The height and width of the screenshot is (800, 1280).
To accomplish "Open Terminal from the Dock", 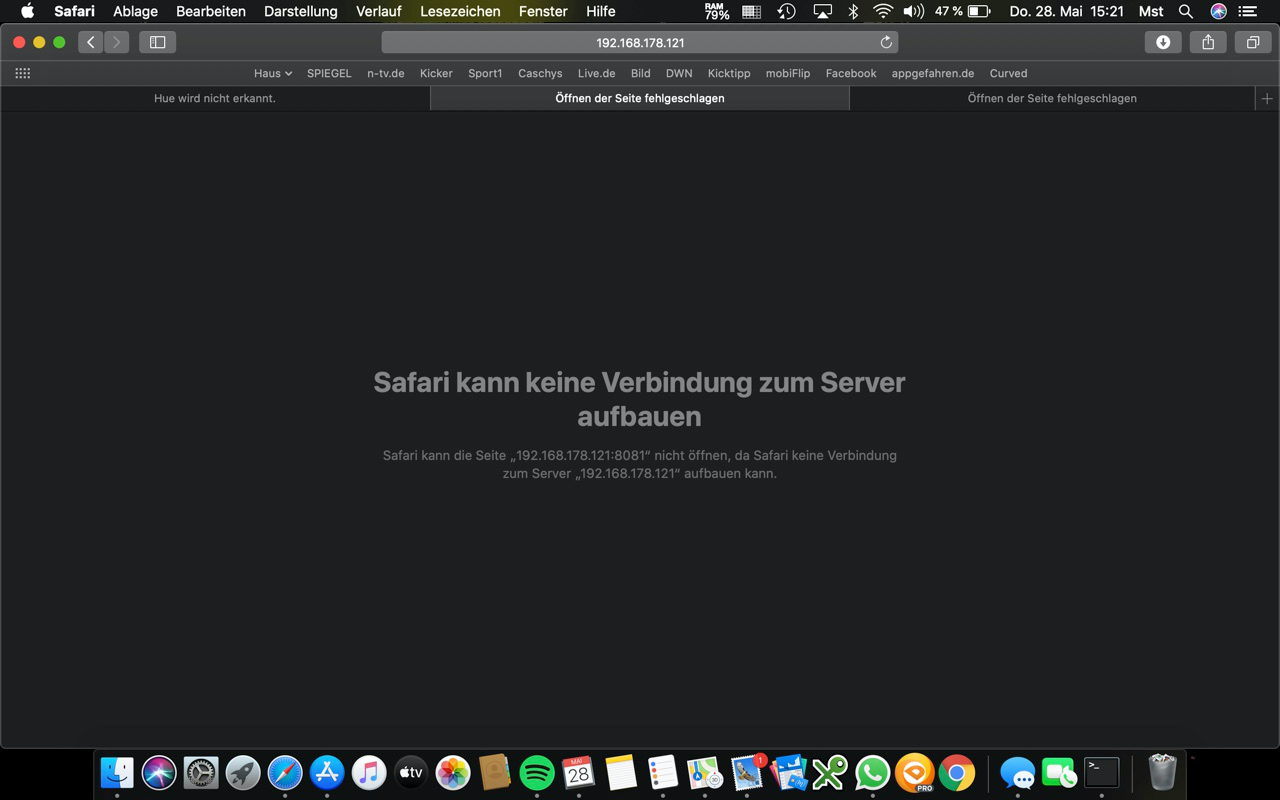I will [x=1102, y=773].
